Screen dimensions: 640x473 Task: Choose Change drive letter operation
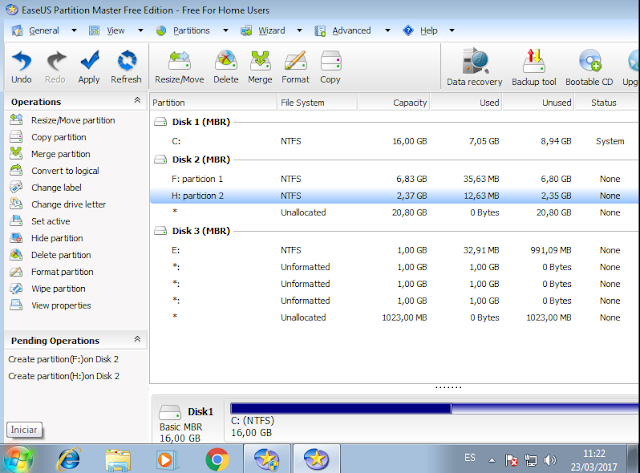point(58,204)
